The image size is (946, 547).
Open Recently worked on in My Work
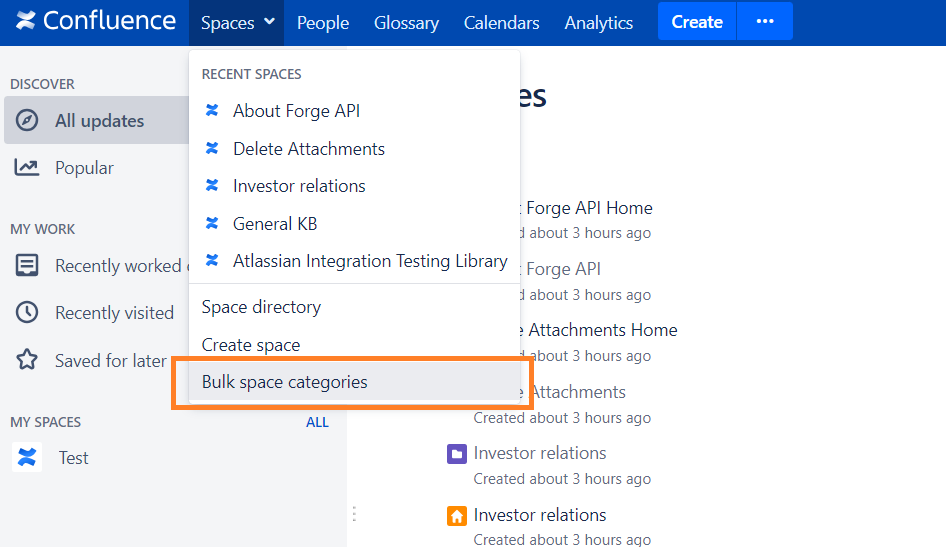pos(122,266)
